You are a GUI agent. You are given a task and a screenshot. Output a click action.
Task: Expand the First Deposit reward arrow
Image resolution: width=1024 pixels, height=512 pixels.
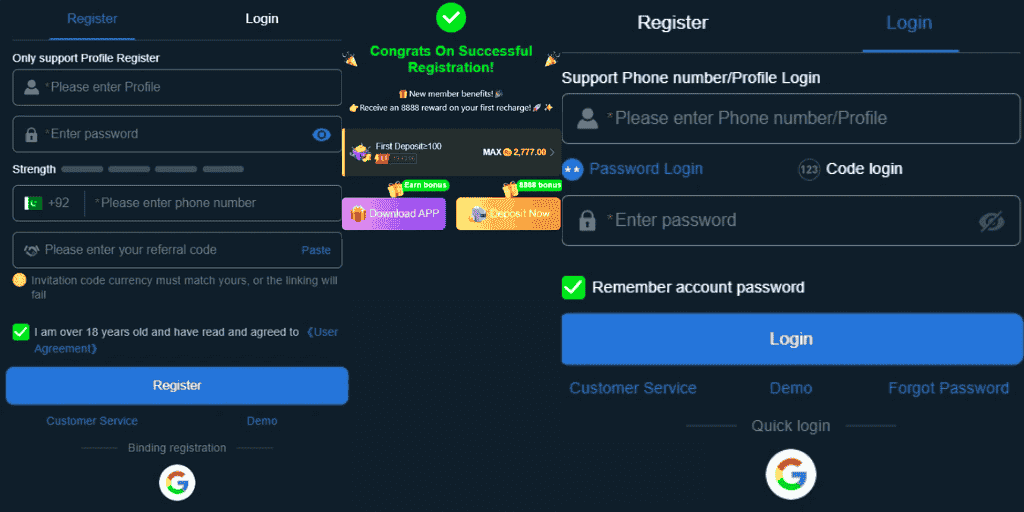(x=552, y=152)
